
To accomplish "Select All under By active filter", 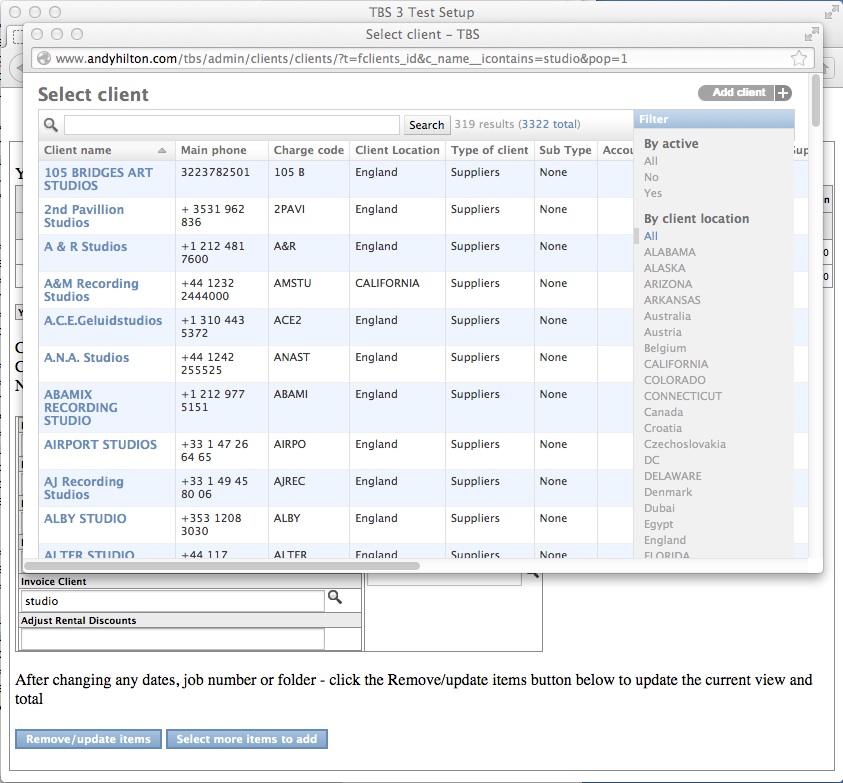I will (651, 161).
